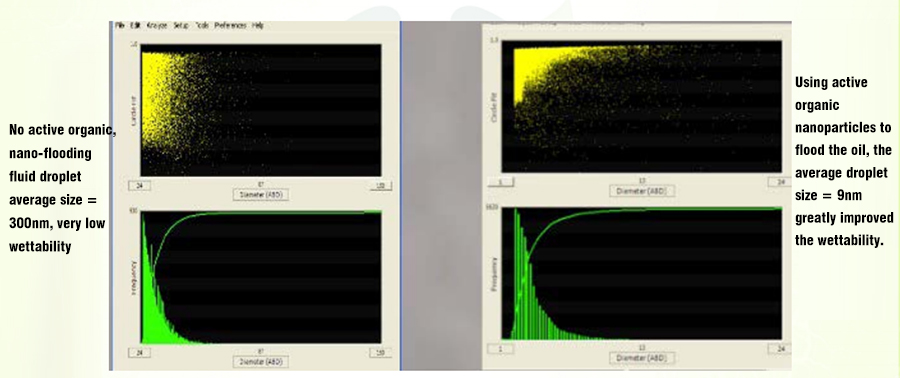Open the Edit menu
The image size is (900, 378).
tap(135, 26)
